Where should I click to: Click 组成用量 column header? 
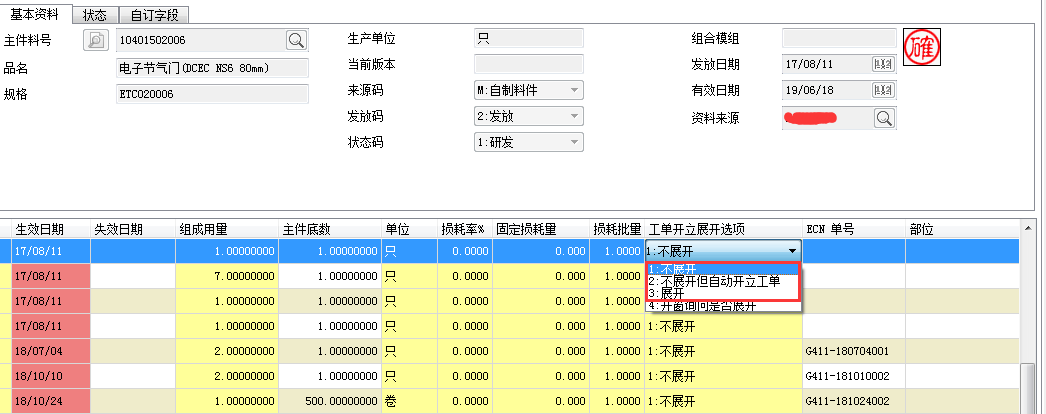[227, 229]
